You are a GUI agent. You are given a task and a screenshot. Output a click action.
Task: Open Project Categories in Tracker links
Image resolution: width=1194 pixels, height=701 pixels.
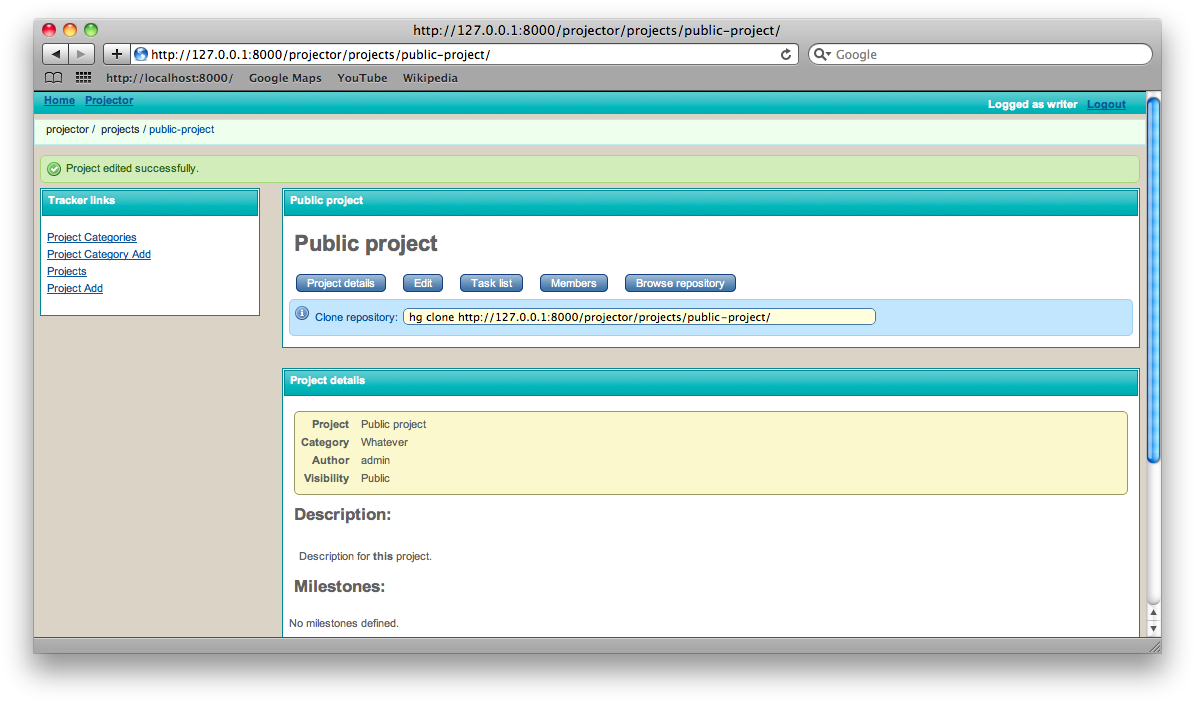click(91, 237)
